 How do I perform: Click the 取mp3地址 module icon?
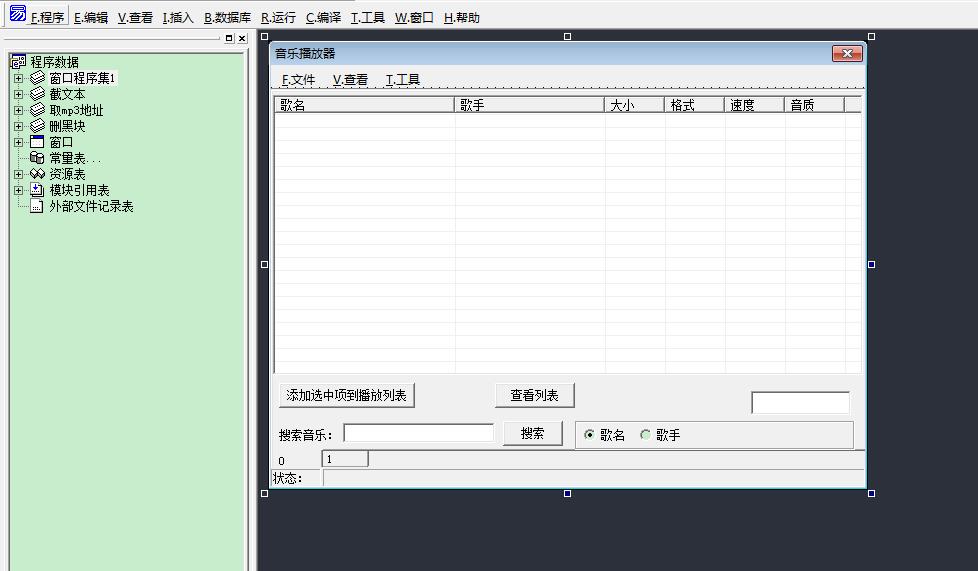[x=37, y=110]
